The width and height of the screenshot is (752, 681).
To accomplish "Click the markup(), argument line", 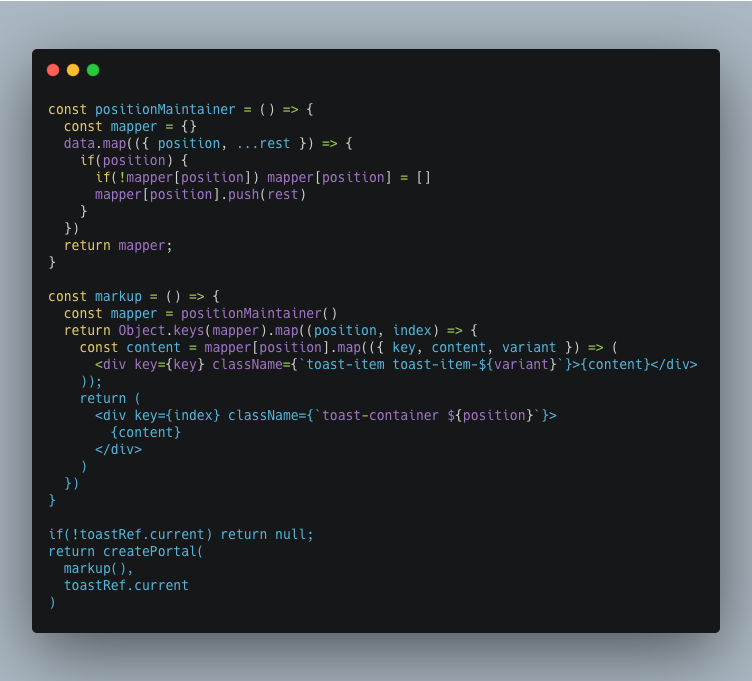I will coord(98,568).
